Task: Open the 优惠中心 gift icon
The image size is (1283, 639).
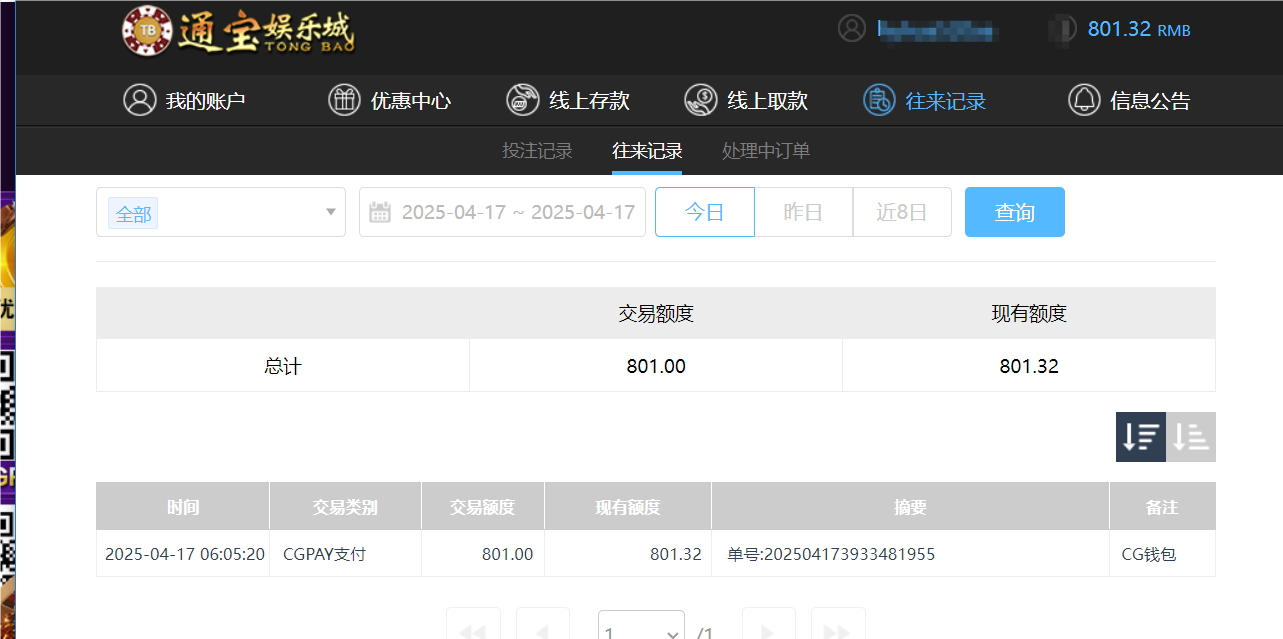Action: click(344, 100)
